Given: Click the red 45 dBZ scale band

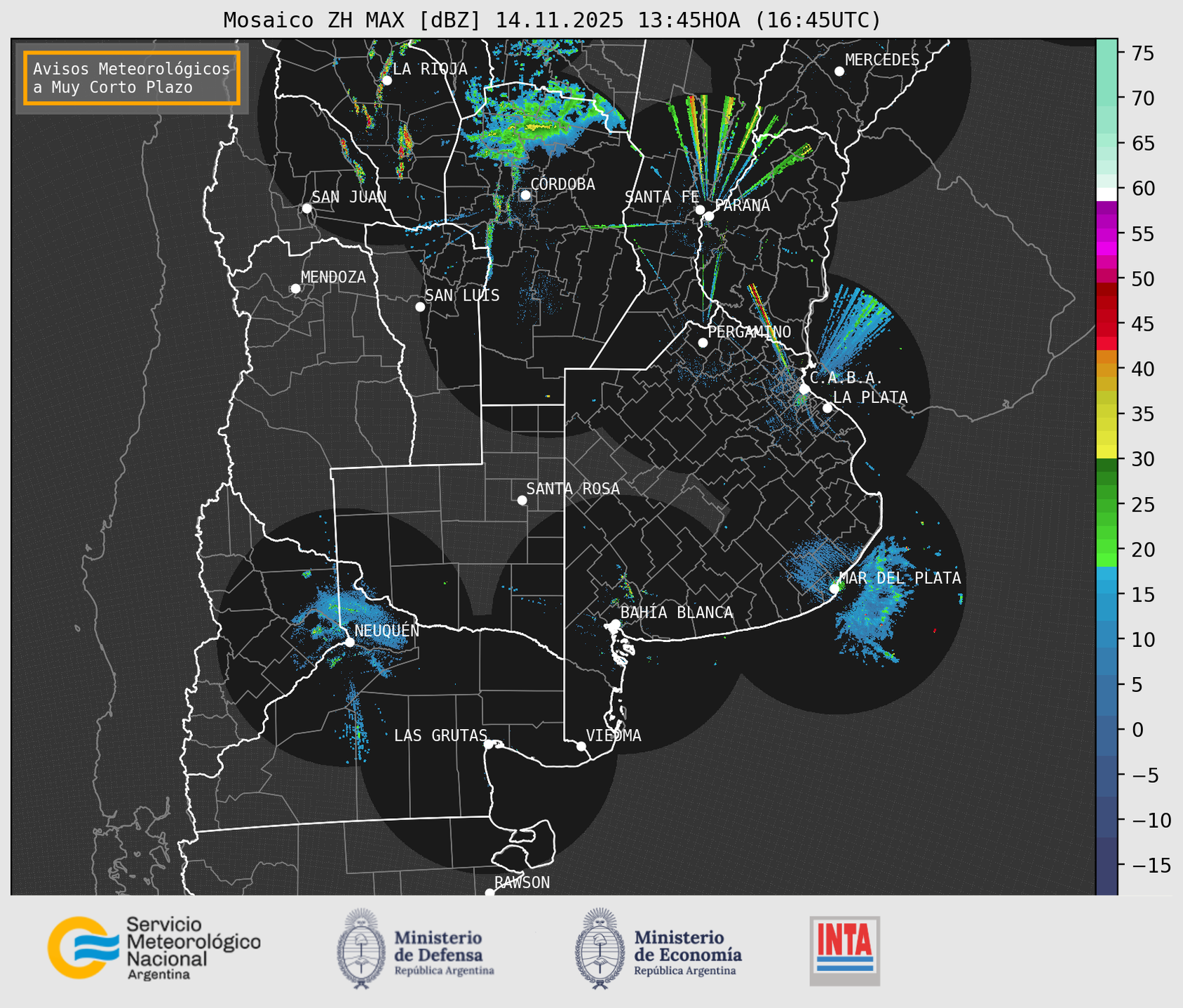Looking at the screenshot, I should tap(1107, 324).
